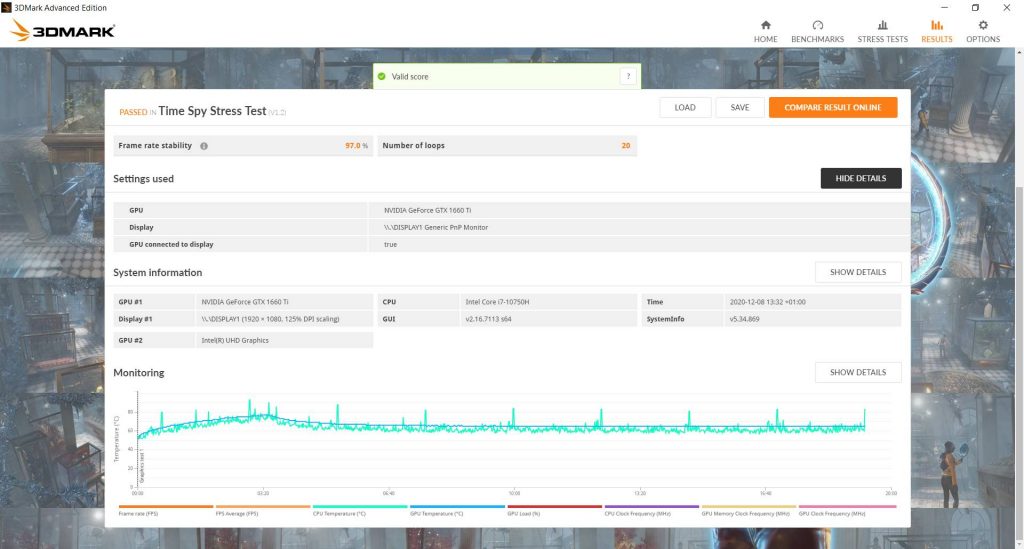The image size is (1024, 549).
Task: Click the GPU row in Settings used
Action: 511,210
